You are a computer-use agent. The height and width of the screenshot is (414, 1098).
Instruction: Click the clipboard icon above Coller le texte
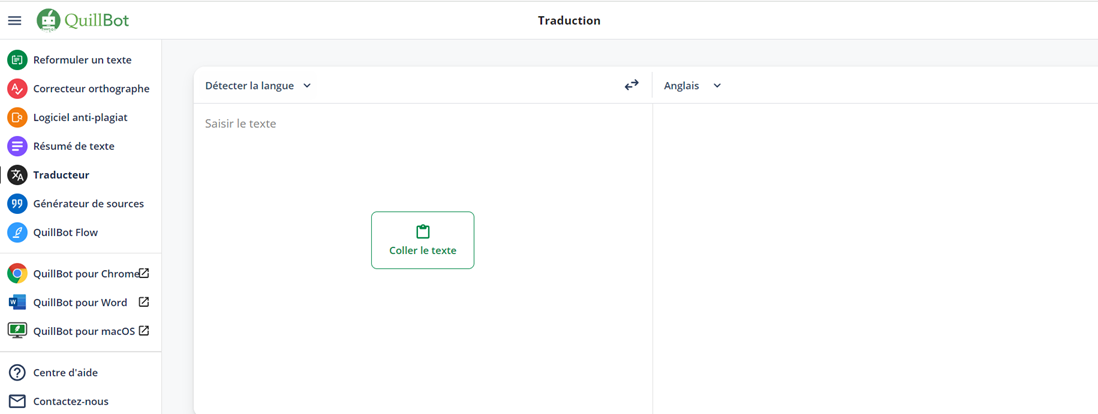pos(422,232)
